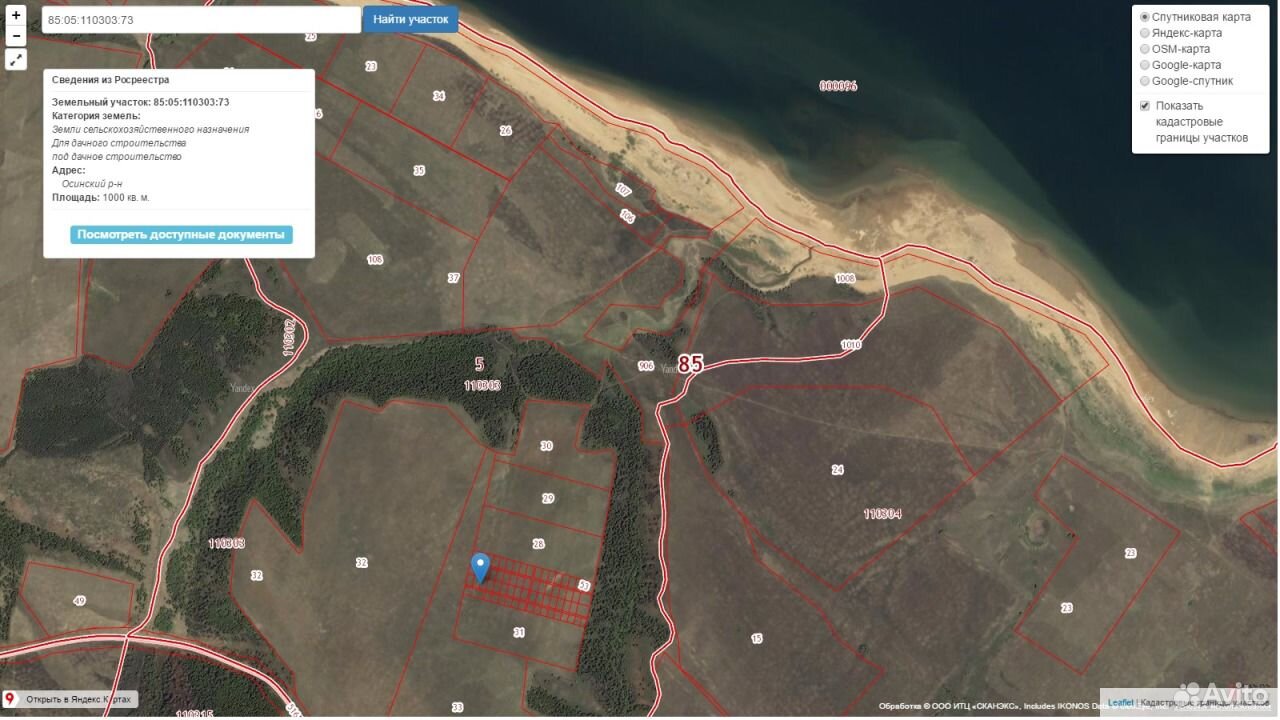The width and height of the screenshot is (1280, 720).
Task: Click Посмотреть доступные документы button
Action: point(181,235)
